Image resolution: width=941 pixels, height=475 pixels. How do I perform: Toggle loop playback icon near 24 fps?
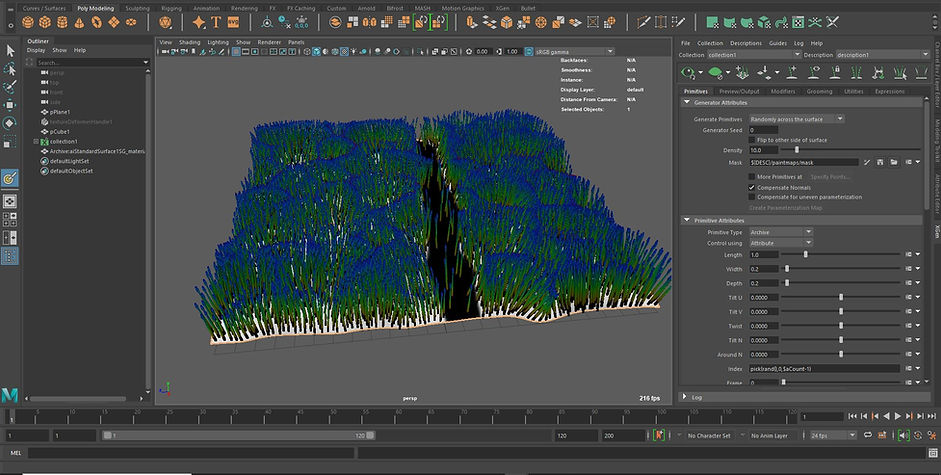(x=868, y=435)
